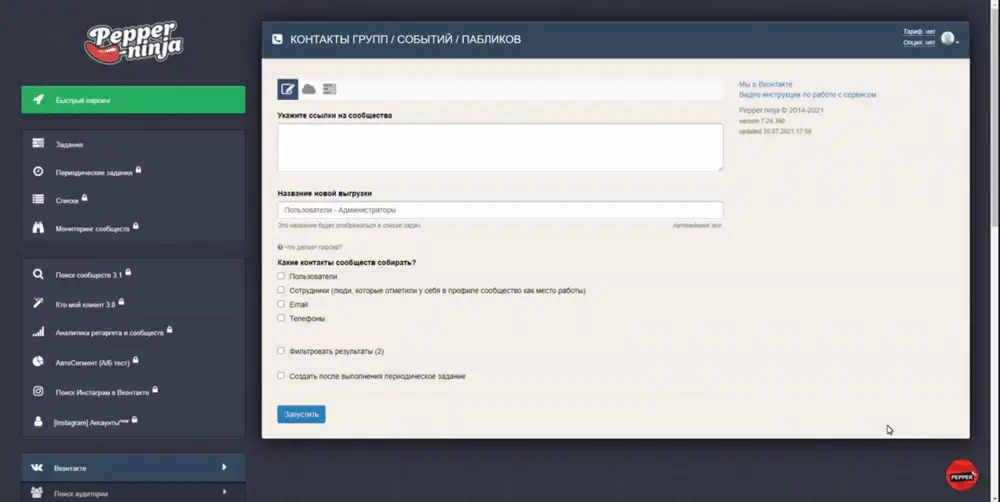Click the lock icon beside АвтоСегмент
Screen dimensions: 1000x502
tap(136, 360)
